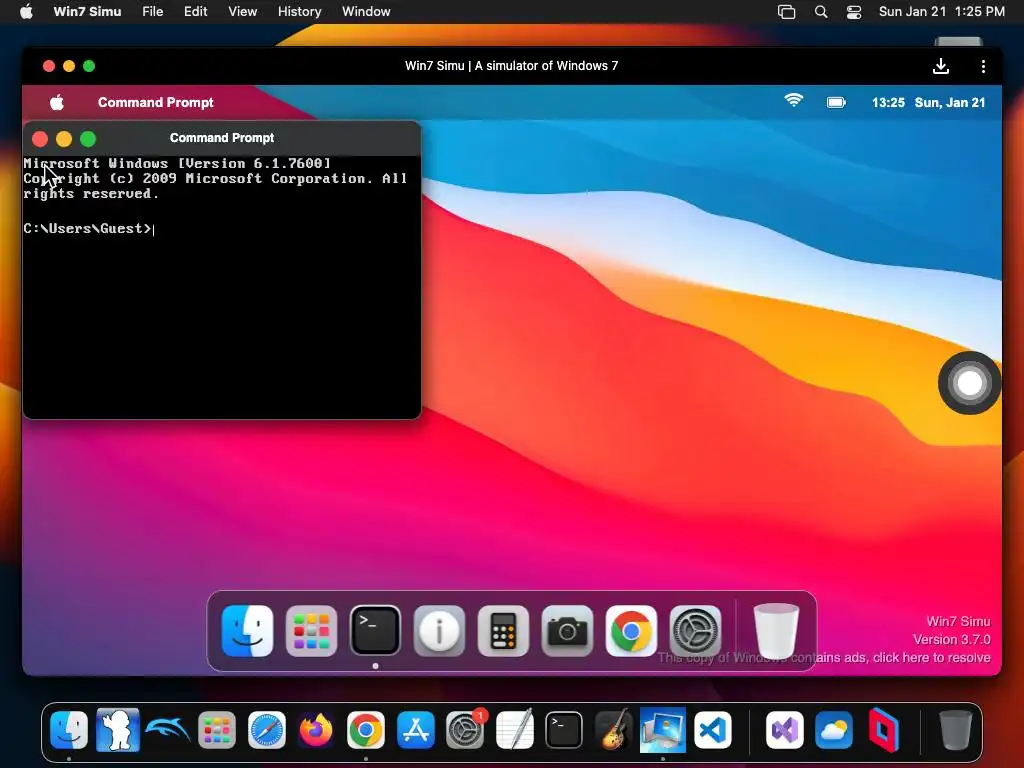Open the macOS Apple menu
The width and height of the screenshot is (1024, 768).
[26, 11]
